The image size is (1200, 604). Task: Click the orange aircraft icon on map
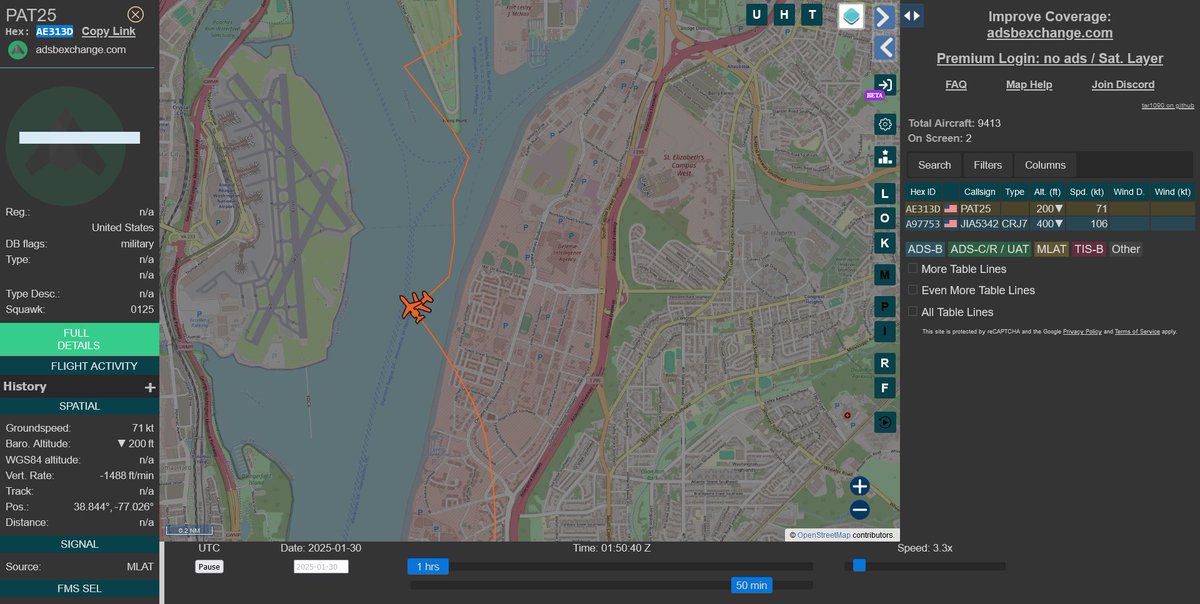coord(417,306)
